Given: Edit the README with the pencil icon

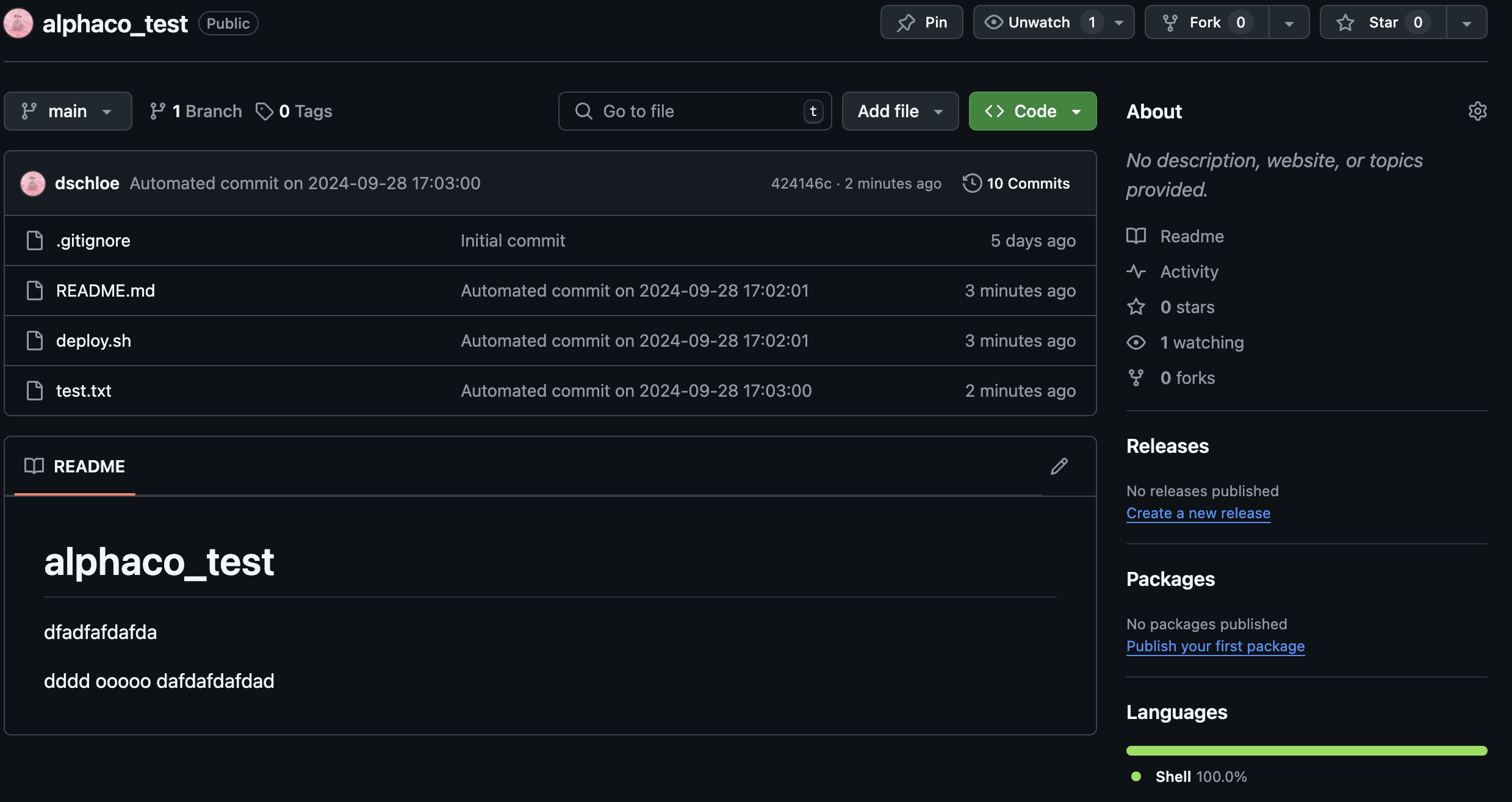Looking at the screenshot, I should click(x=1059, y=466).
